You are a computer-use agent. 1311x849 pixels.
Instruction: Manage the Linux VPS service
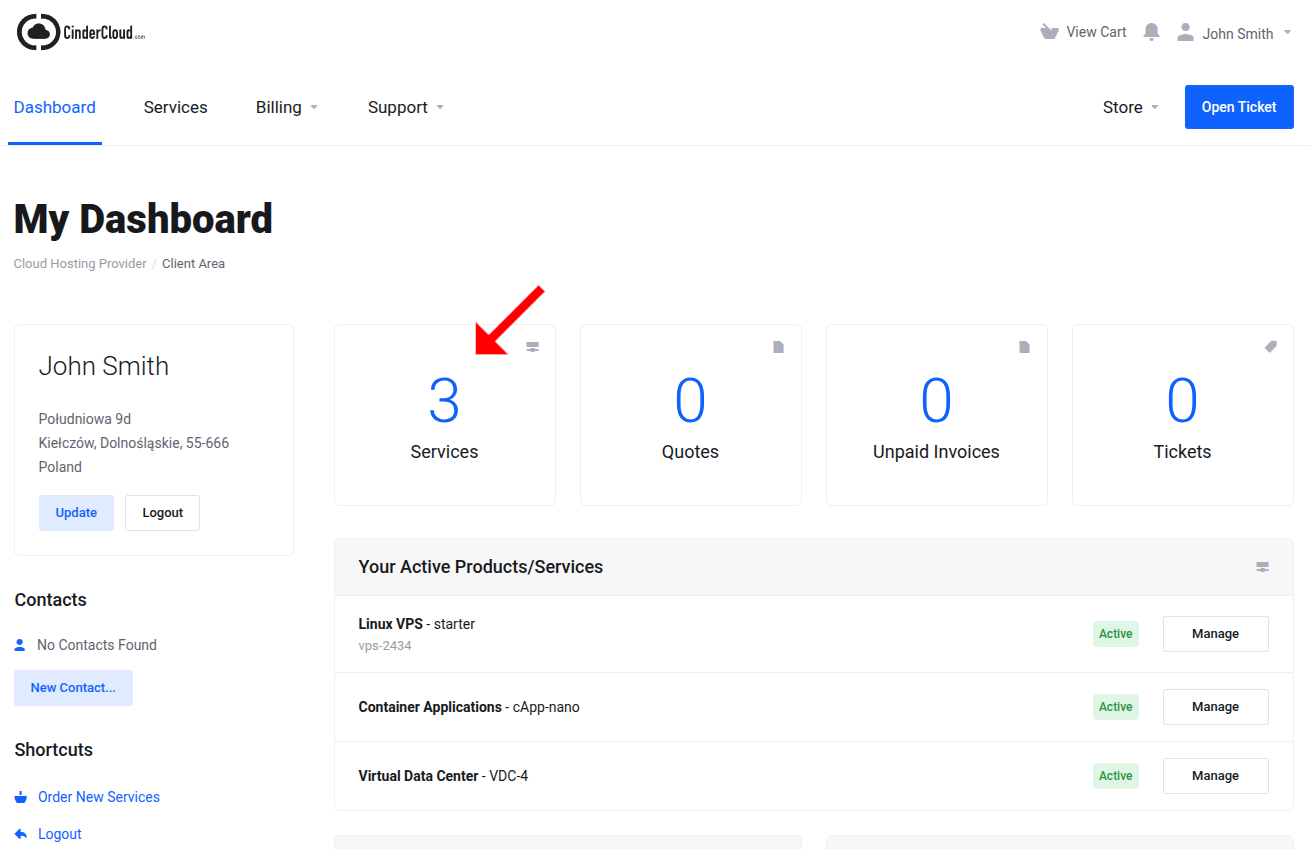[x=1215, y=634]
